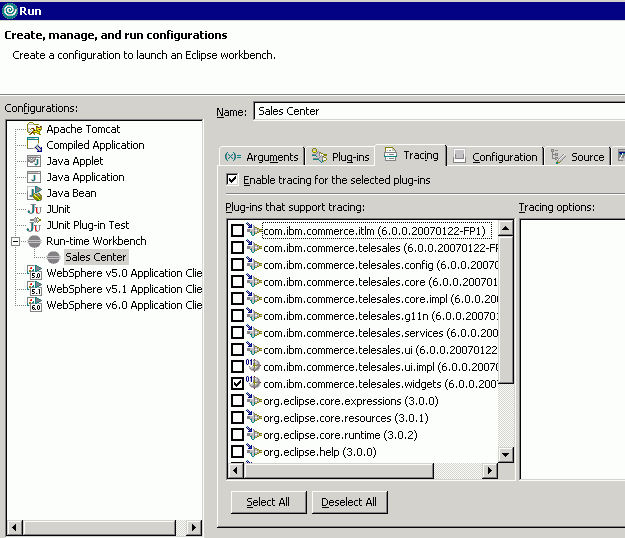Click plug-in list scroll right arrow
625x538 pixels.
tap(490, 471)
